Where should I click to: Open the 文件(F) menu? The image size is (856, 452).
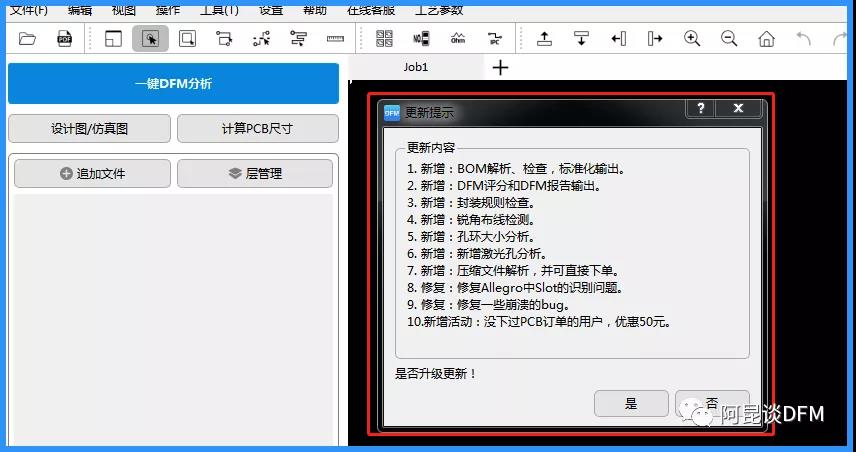tap(29, 10)
